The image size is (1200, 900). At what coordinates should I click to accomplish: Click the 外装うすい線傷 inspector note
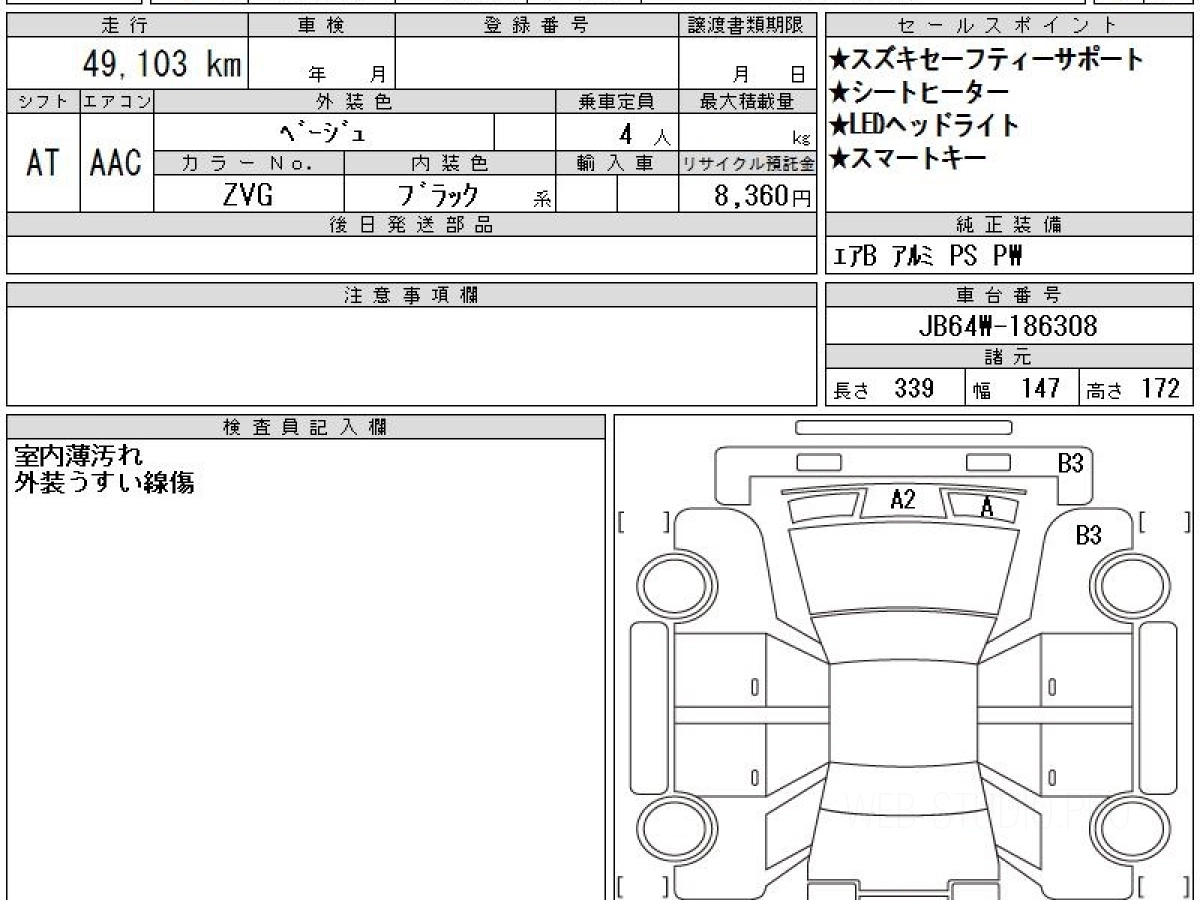(104, 483)
